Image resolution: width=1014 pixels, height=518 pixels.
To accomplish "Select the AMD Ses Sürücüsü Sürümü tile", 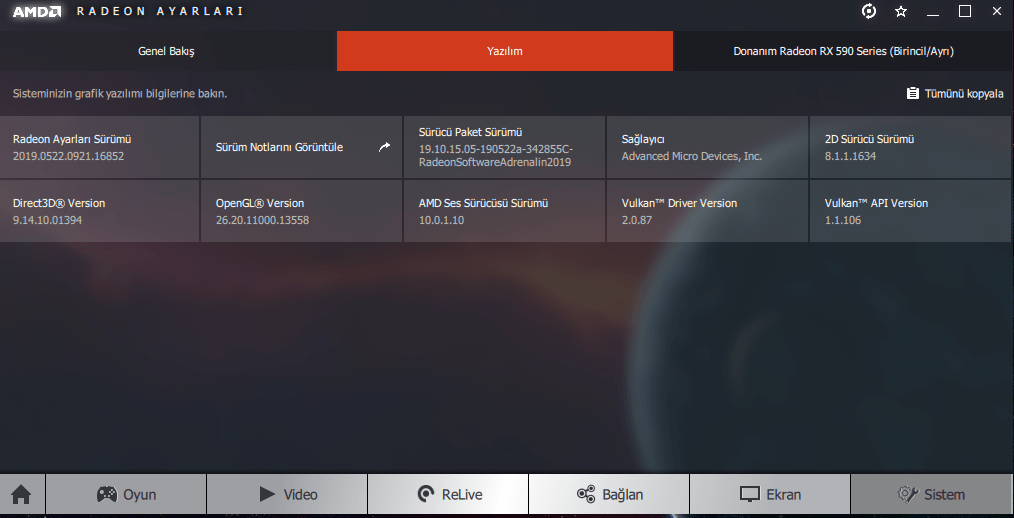I will [x=504, y=211].
